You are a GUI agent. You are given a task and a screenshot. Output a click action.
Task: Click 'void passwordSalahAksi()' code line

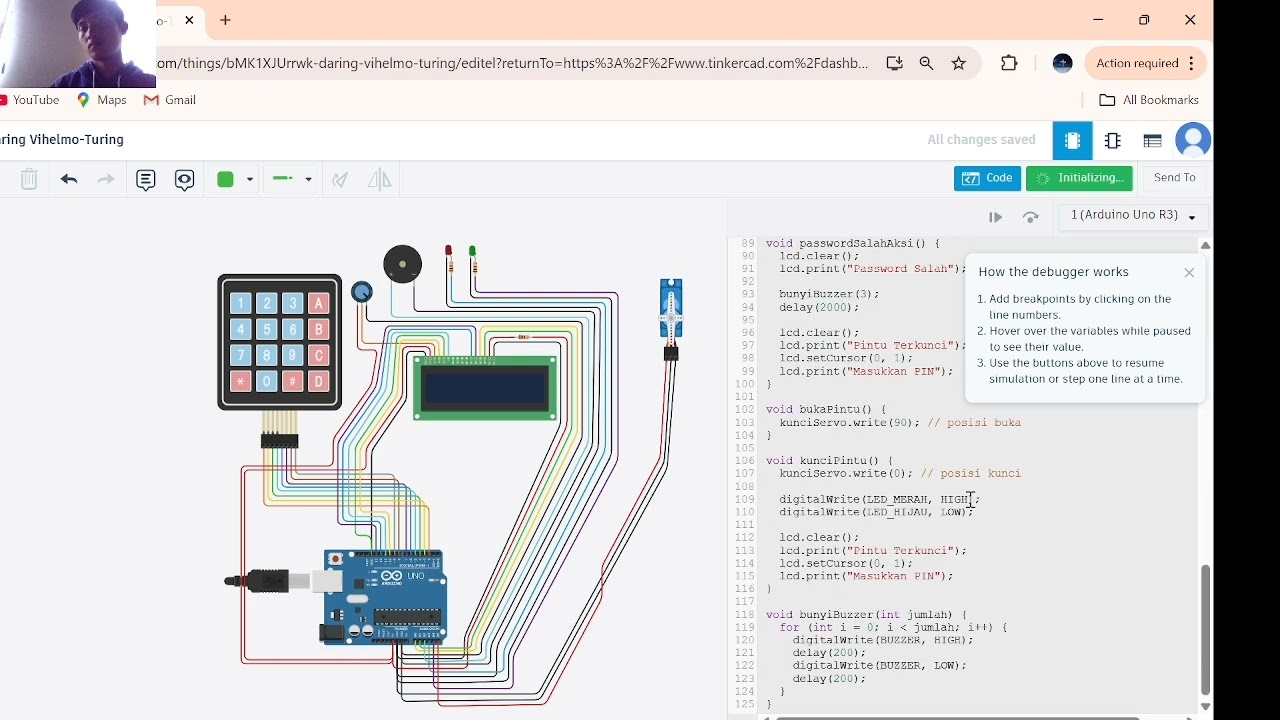[x=853, y=243]
